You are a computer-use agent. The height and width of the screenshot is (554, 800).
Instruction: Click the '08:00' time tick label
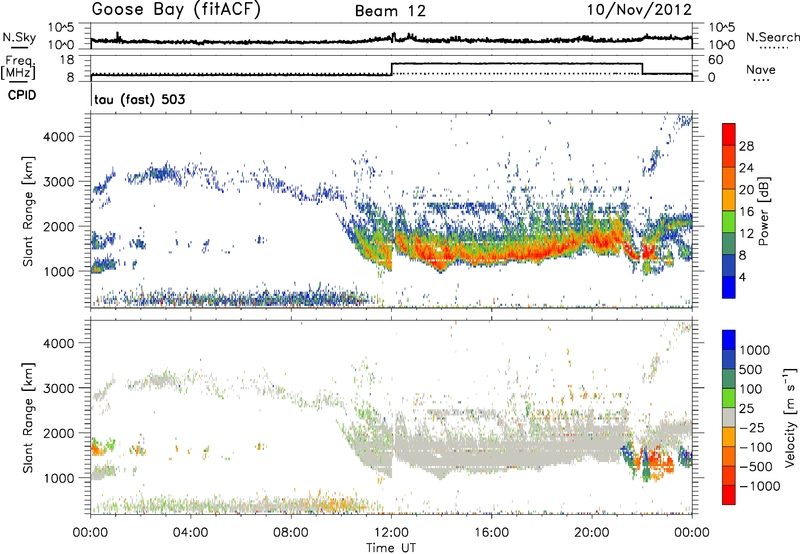(291, 533)
